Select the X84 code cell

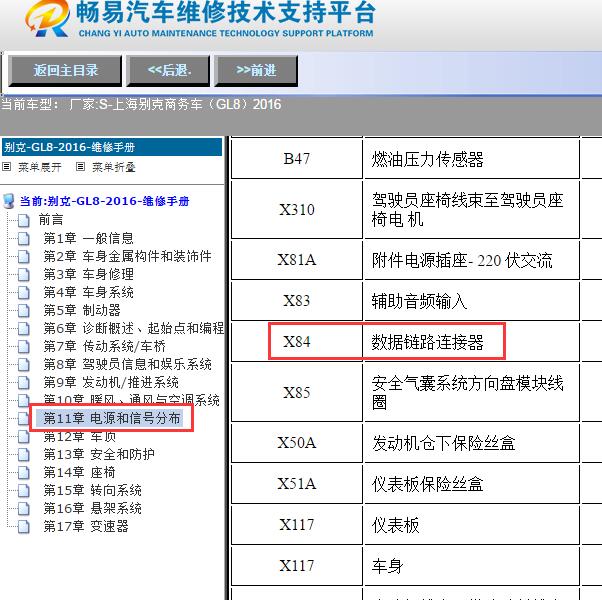click(x=297, y=342)
